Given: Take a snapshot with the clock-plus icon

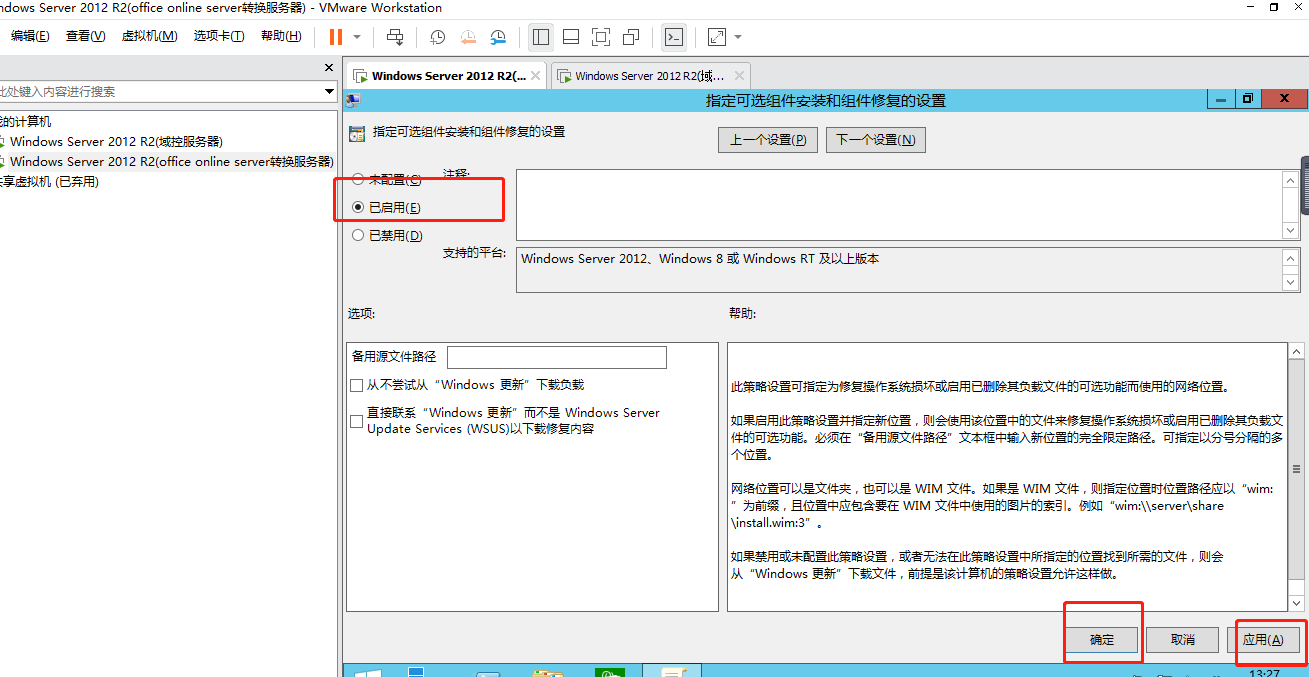Looking at the screenshot, I should point(438,37).
